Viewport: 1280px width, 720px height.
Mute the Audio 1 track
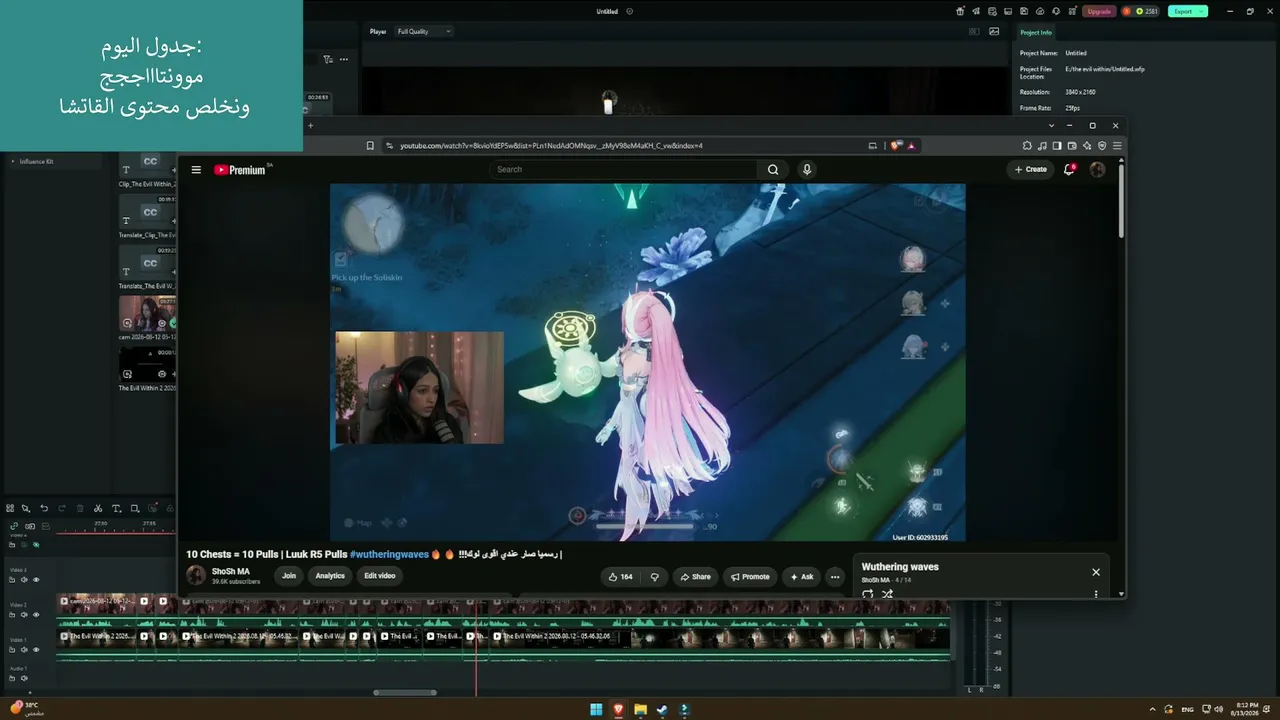click(25, 678)
